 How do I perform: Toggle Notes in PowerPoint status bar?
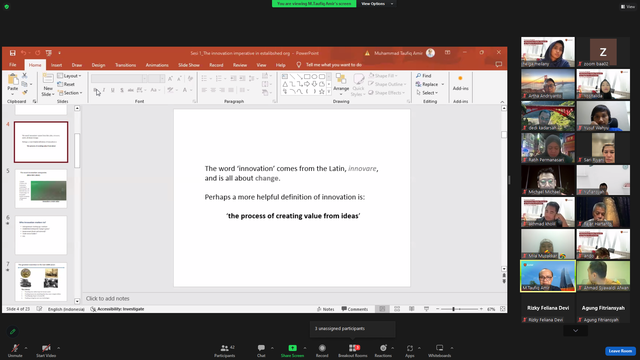click(325, 309)
